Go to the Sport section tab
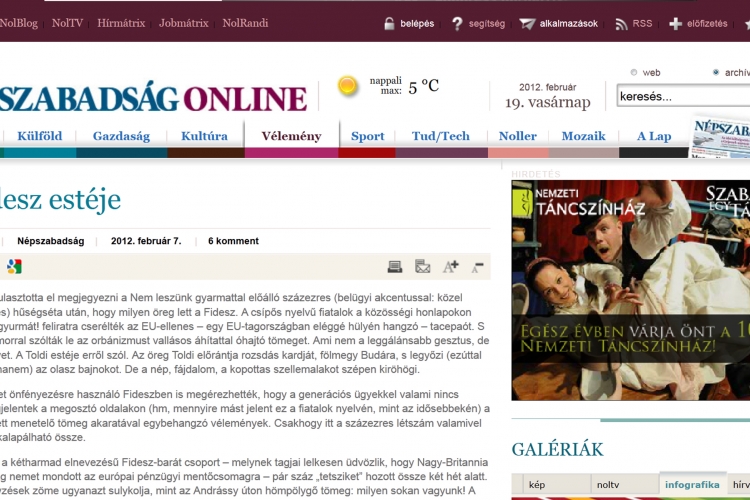 click(367, 136)
